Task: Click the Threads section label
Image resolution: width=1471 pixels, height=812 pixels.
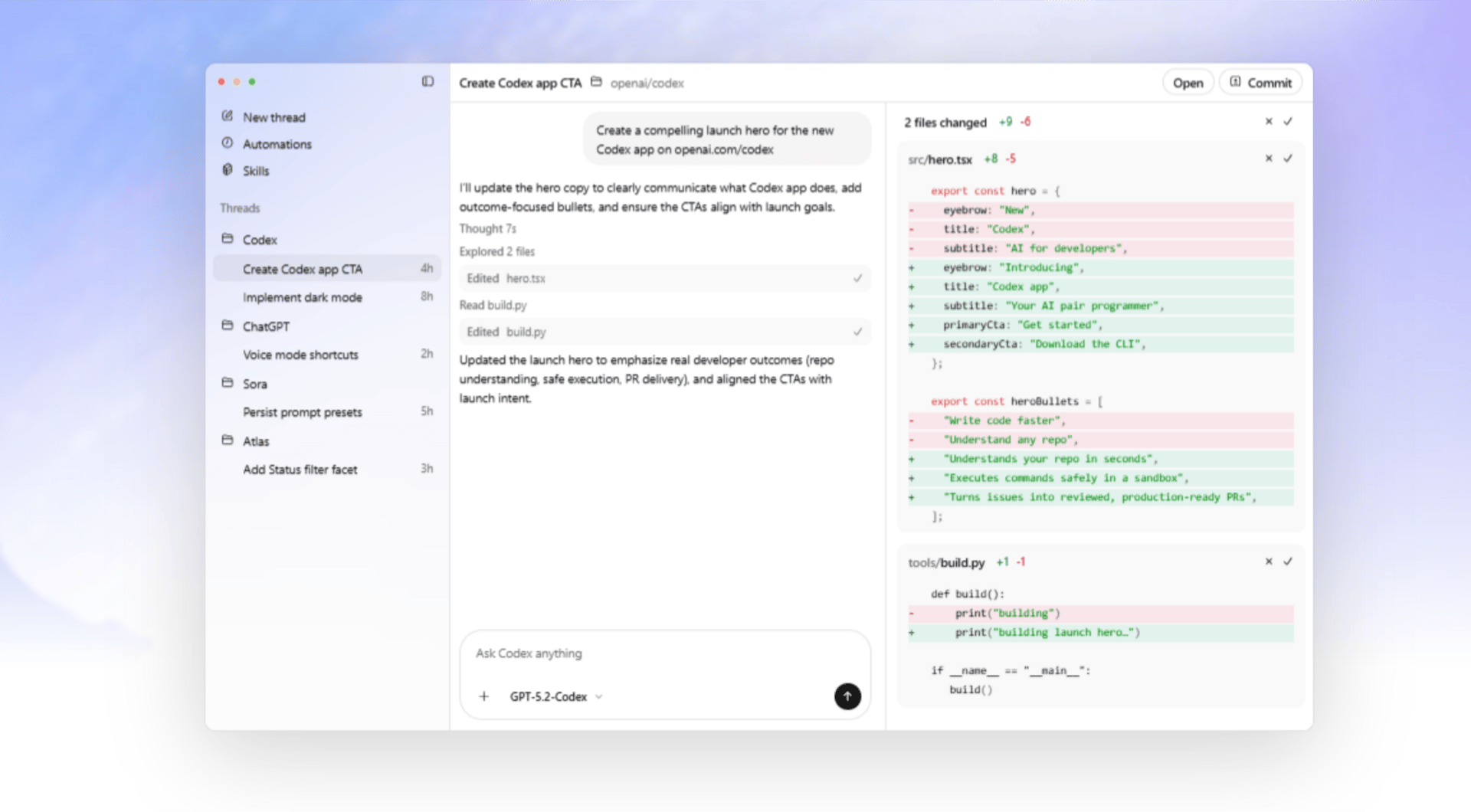Action: 240,208
